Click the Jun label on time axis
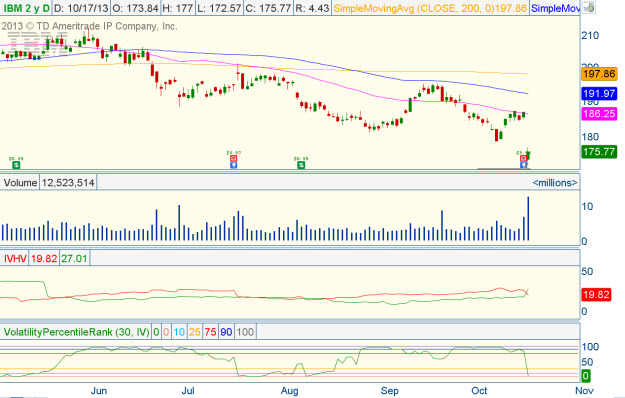Image resolution: width=625 pixels, height=398 pixels. click(98, 391)
